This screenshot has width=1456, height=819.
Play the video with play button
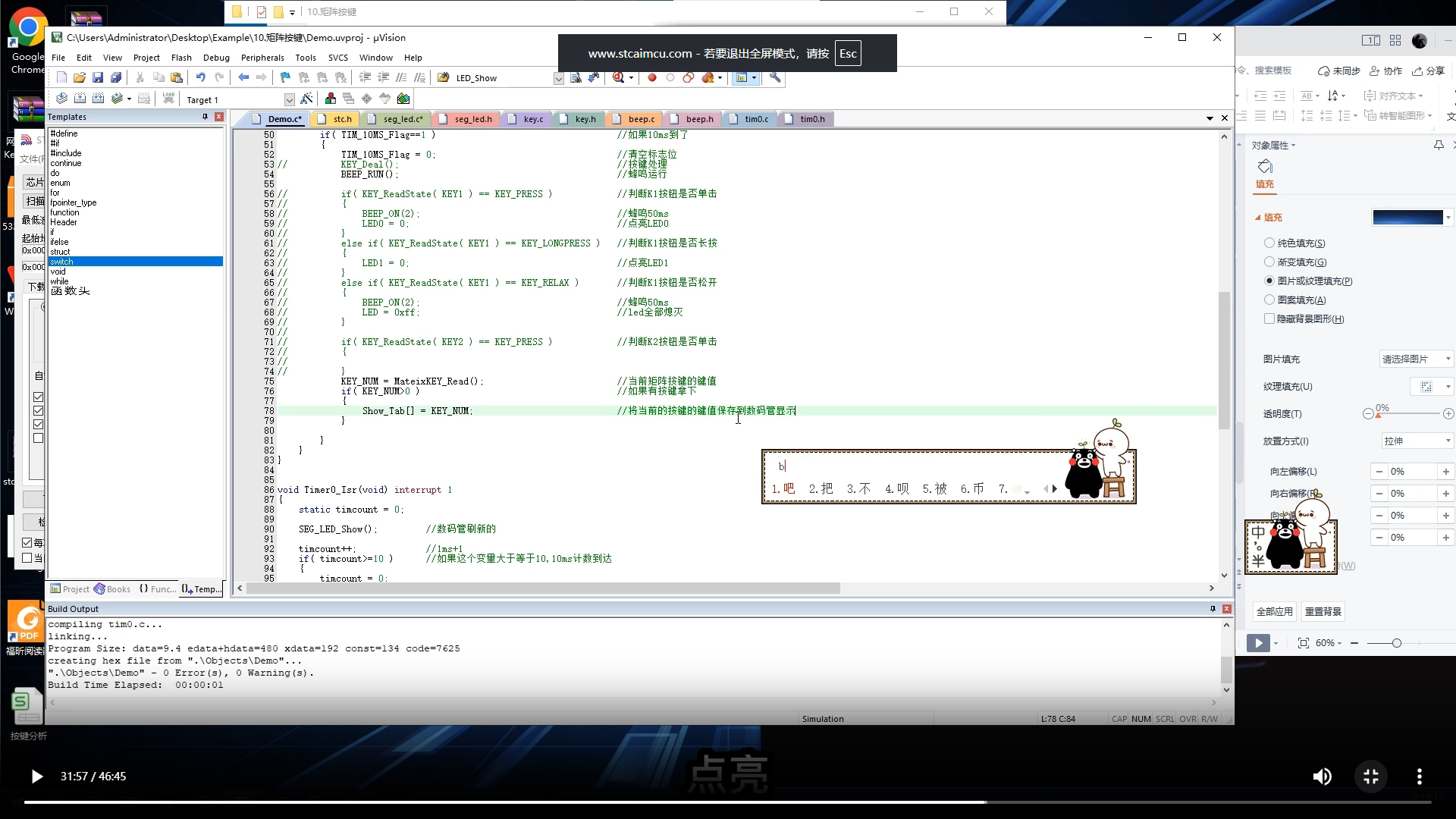coord(36,776)
